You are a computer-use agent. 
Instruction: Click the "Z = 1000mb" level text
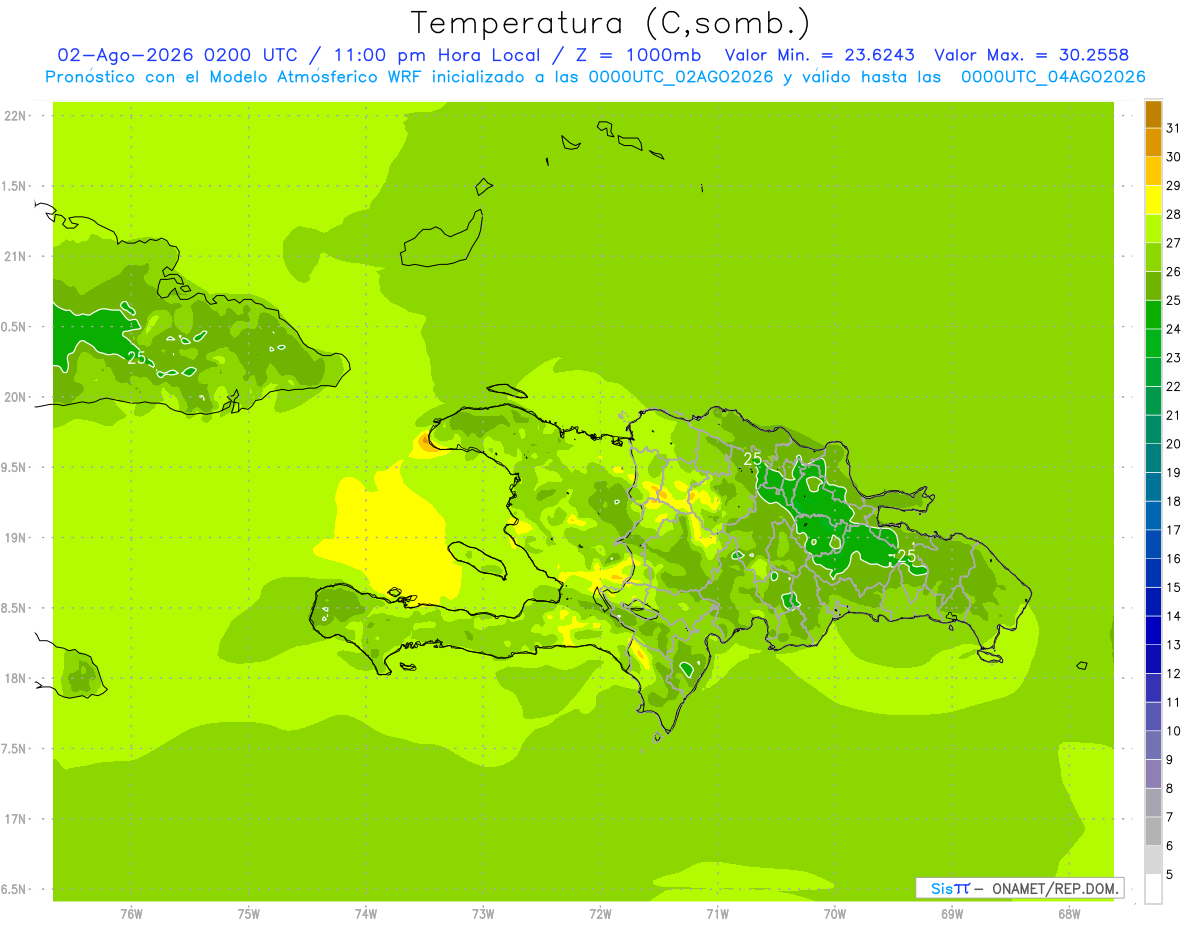tap(638, 55)
